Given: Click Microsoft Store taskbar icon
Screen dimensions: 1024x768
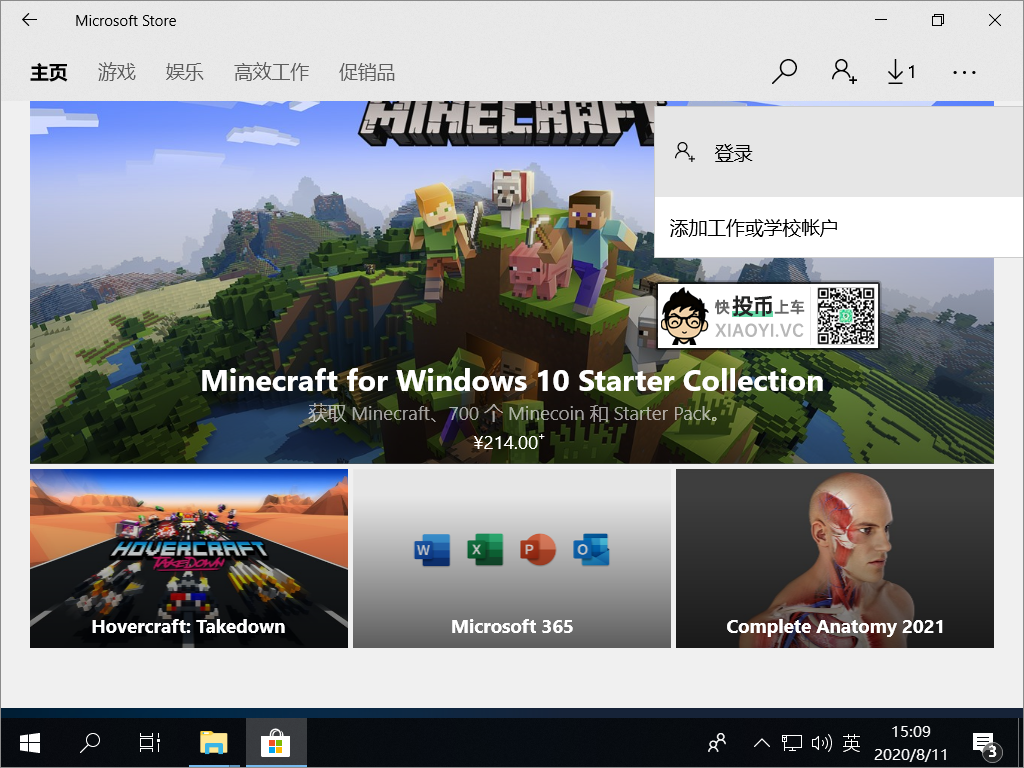Looking at the screenshot, I should 276,743.
